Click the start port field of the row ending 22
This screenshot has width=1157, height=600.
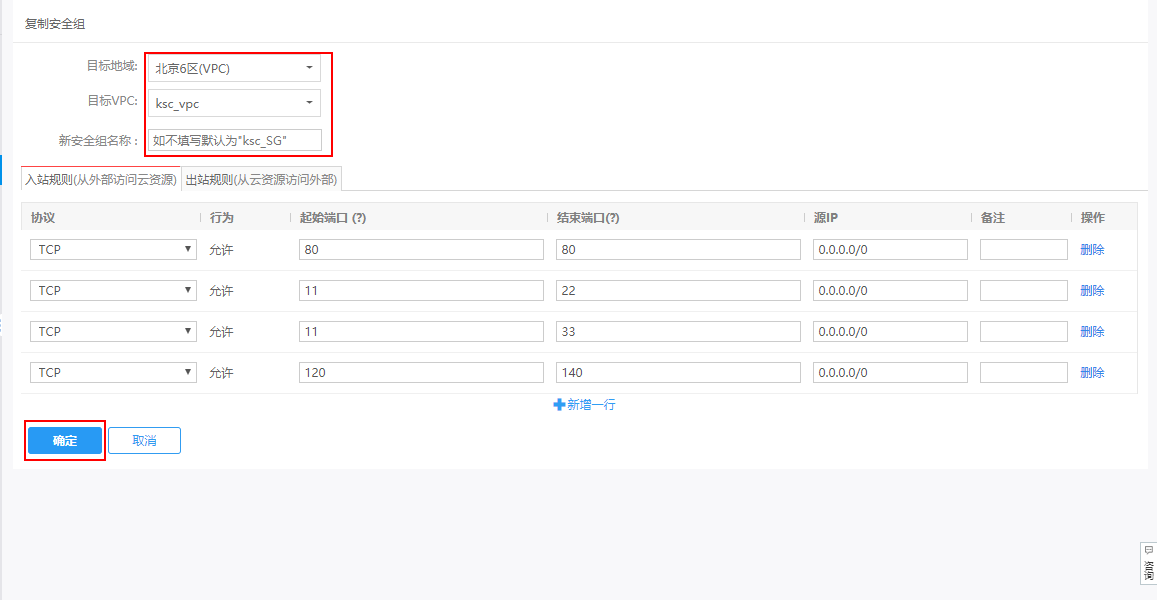pos(421,291)
